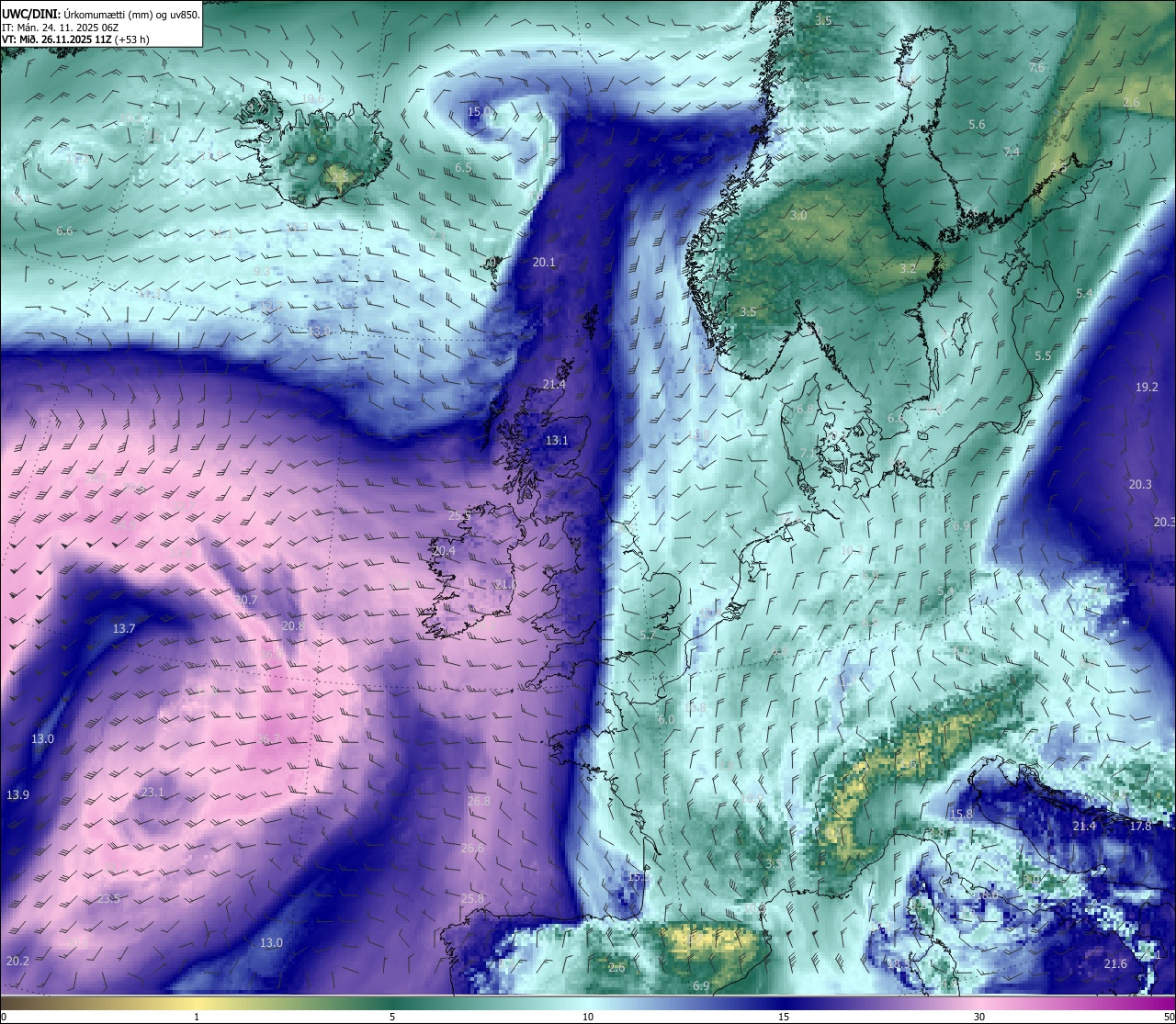Click the 23.5 value in the southwest Atlantic
Screen dimensions: 1176x1024
tap(108, 898)
